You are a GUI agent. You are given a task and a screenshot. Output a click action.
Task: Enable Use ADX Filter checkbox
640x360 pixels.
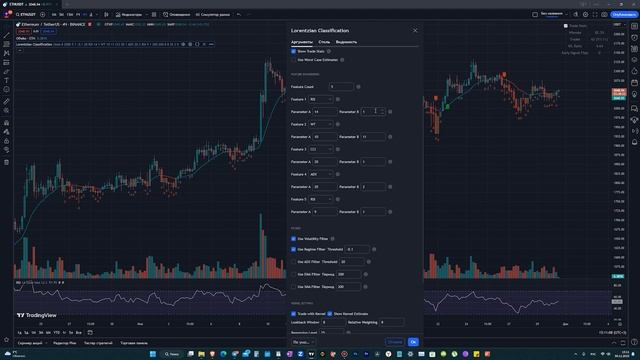tap(293, 262)
